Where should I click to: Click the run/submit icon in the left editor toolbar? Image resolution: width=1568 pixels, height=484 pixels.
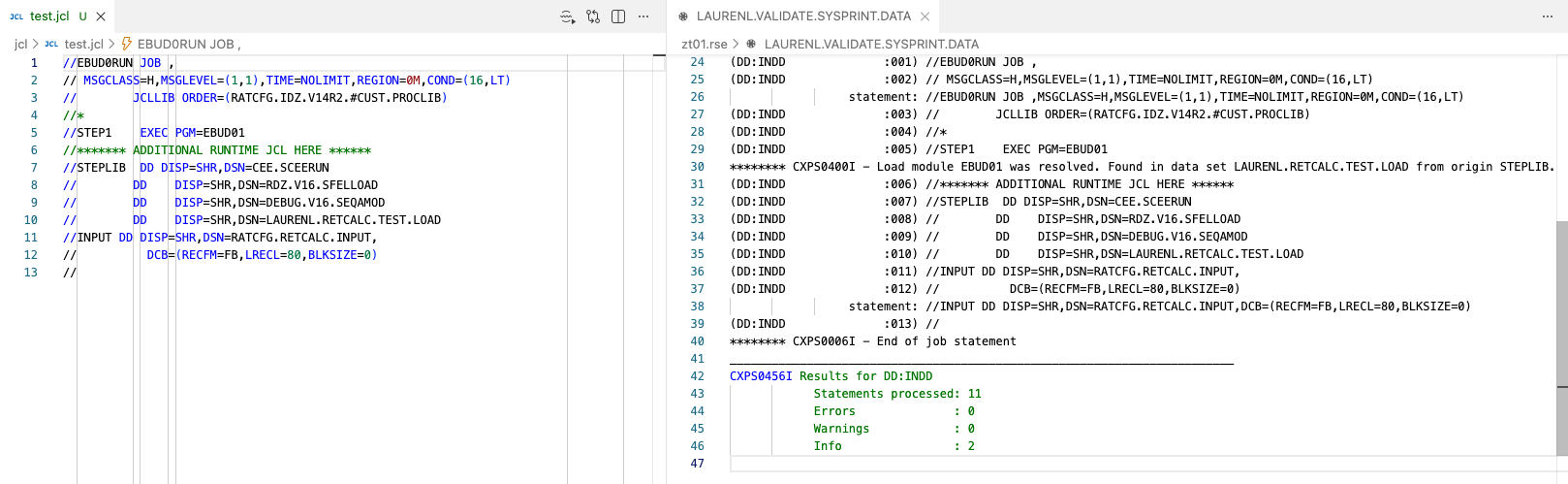tap(568, 16)
